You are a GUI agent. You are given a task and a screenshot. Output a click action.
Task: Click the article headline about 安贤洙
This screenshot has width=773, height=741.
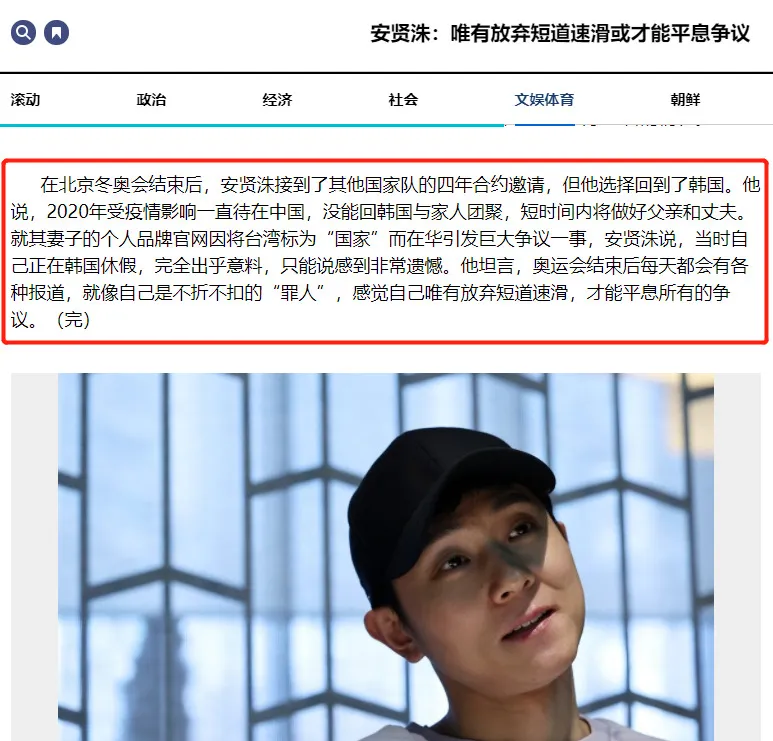pyautogui.click(x=560, y=34)
